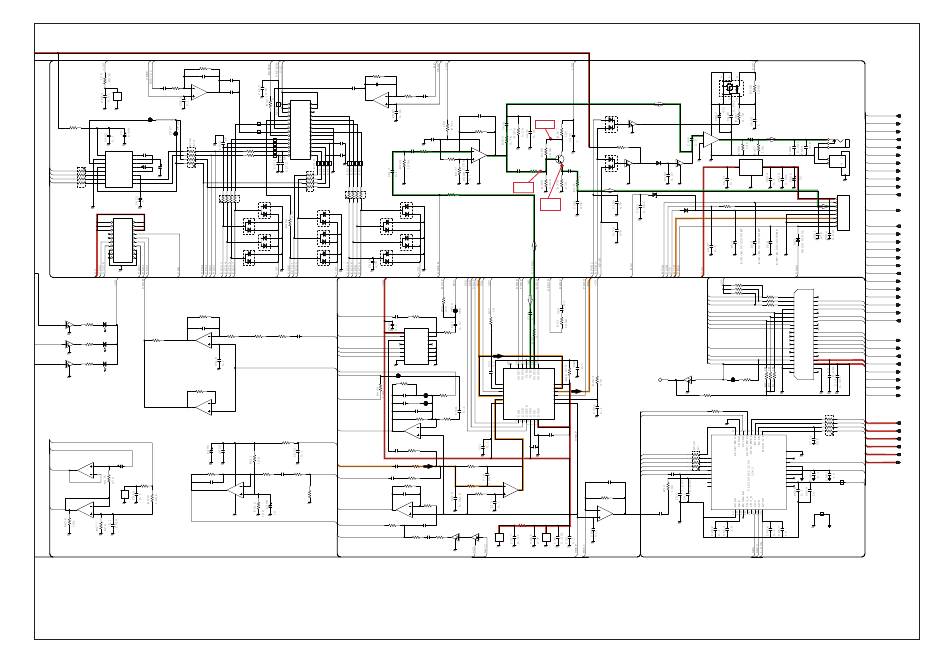Select the crystal symbol at the top left
This screenshot has width=950, height=672.
(x=118, y=96)
